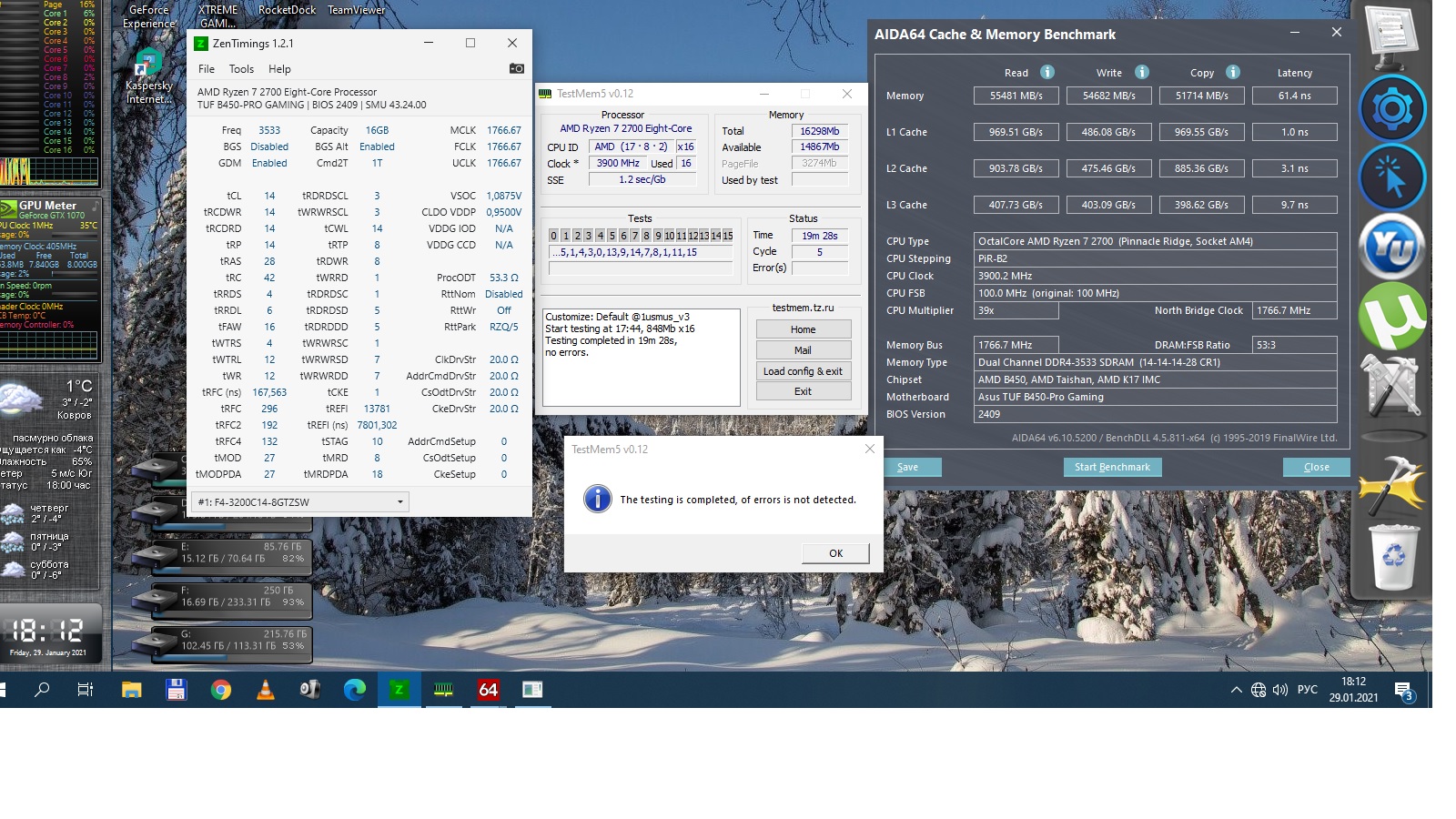Click the TestMem5 Time value 19m 28s

[x=820, y=236]
